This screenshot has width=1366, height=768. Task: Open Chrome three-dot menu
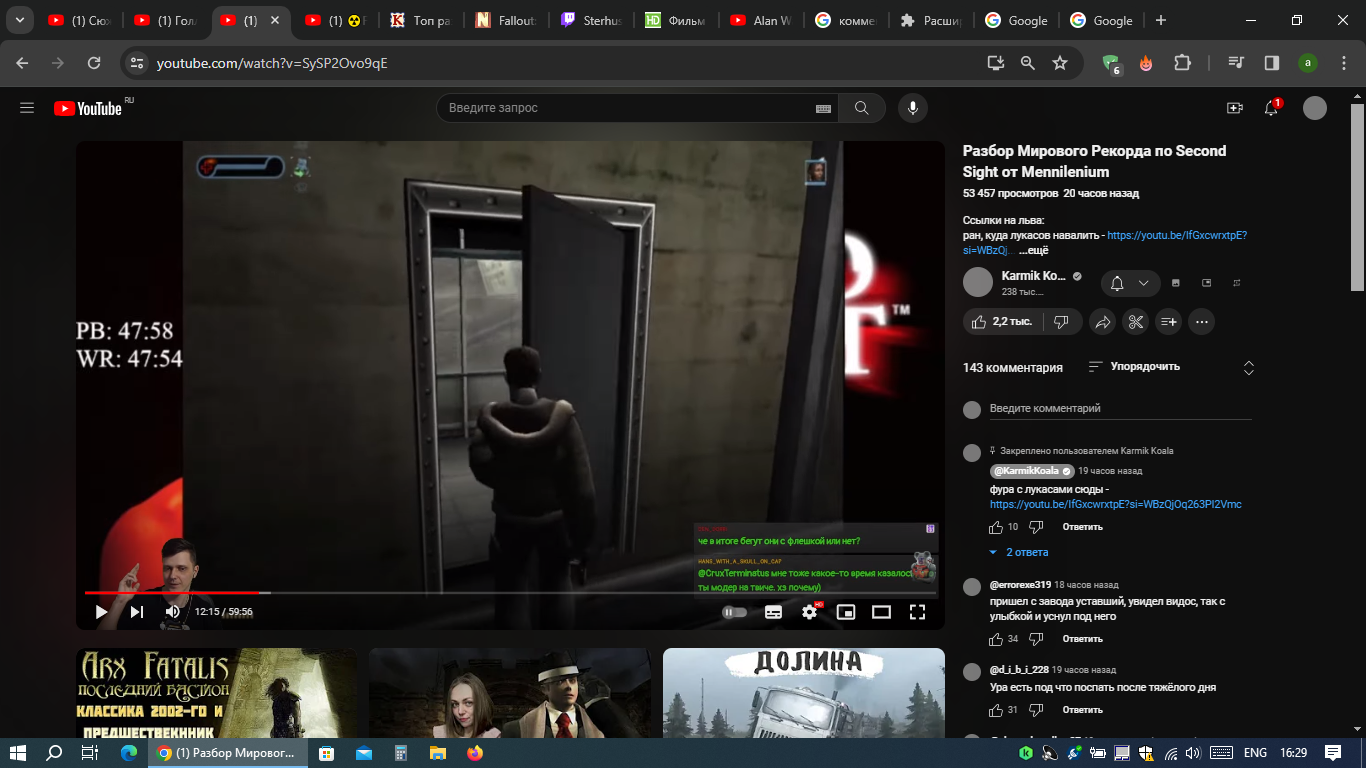tap(1343, 63)
